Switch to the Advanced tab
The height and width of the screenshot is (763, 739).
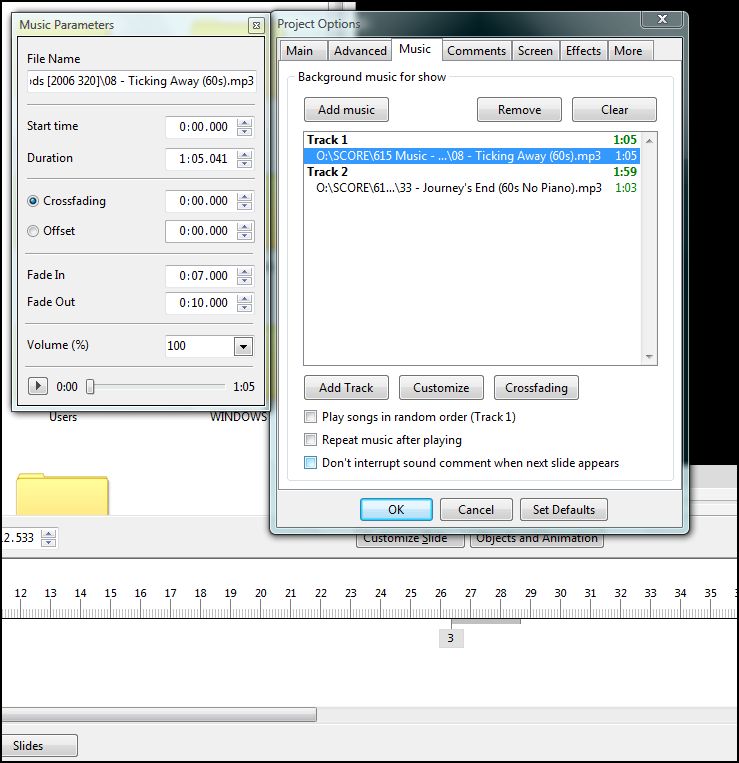pyautogui.click(x=360, y=51)
